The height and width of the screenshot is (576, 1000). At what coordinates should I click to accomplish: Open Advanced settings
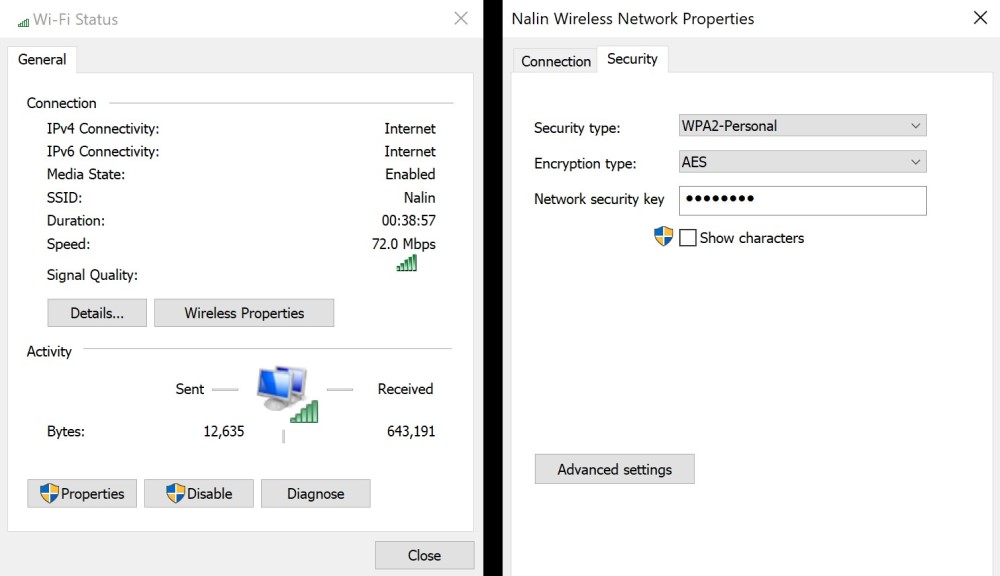tap(614, 469)
